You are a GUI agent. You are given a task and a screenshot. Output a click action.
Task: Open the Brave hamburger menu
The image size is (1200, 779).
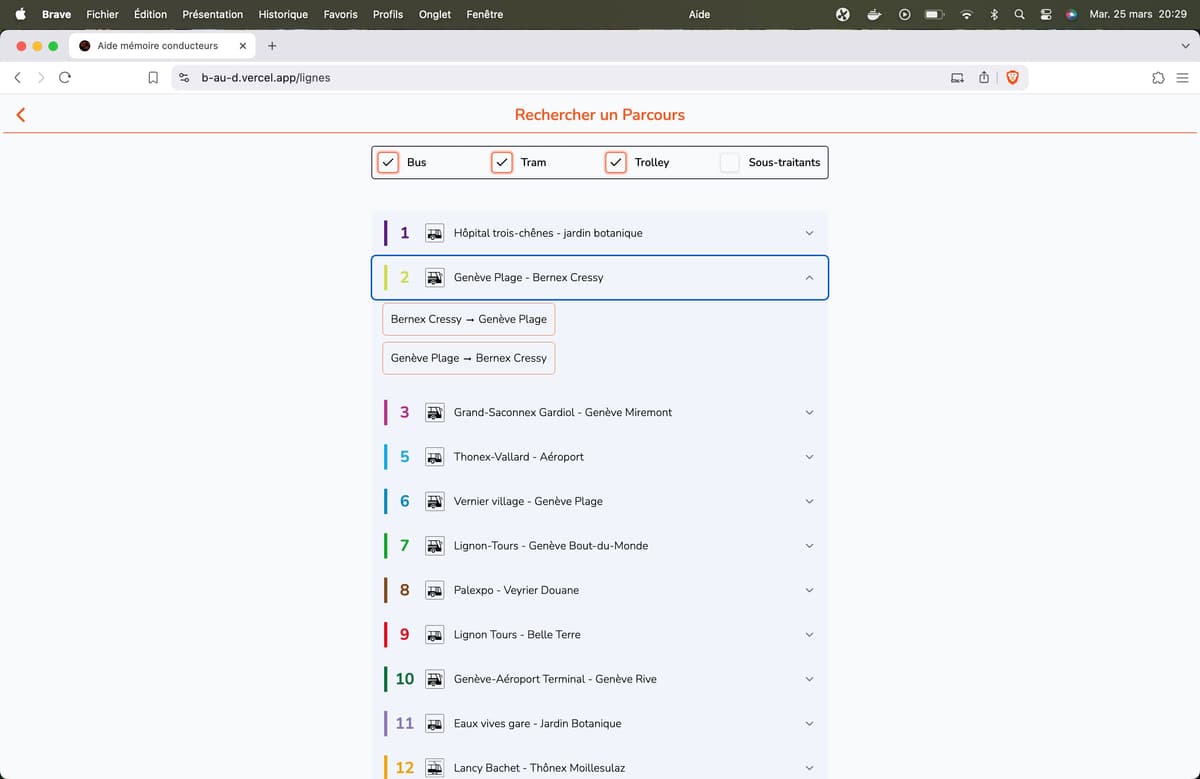click(1182, 78)
